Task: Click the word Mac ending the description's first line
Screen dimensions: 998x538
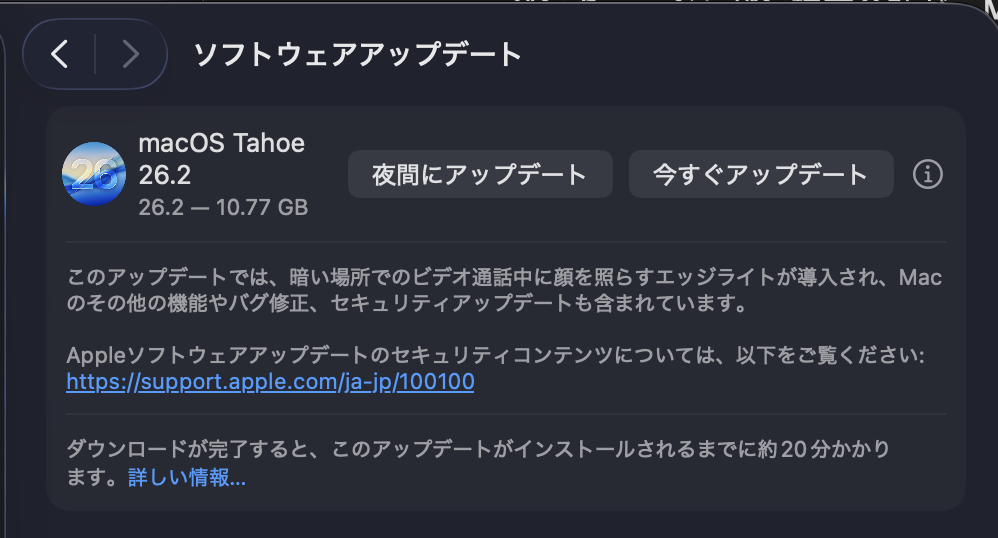Action: click(921, 277)
